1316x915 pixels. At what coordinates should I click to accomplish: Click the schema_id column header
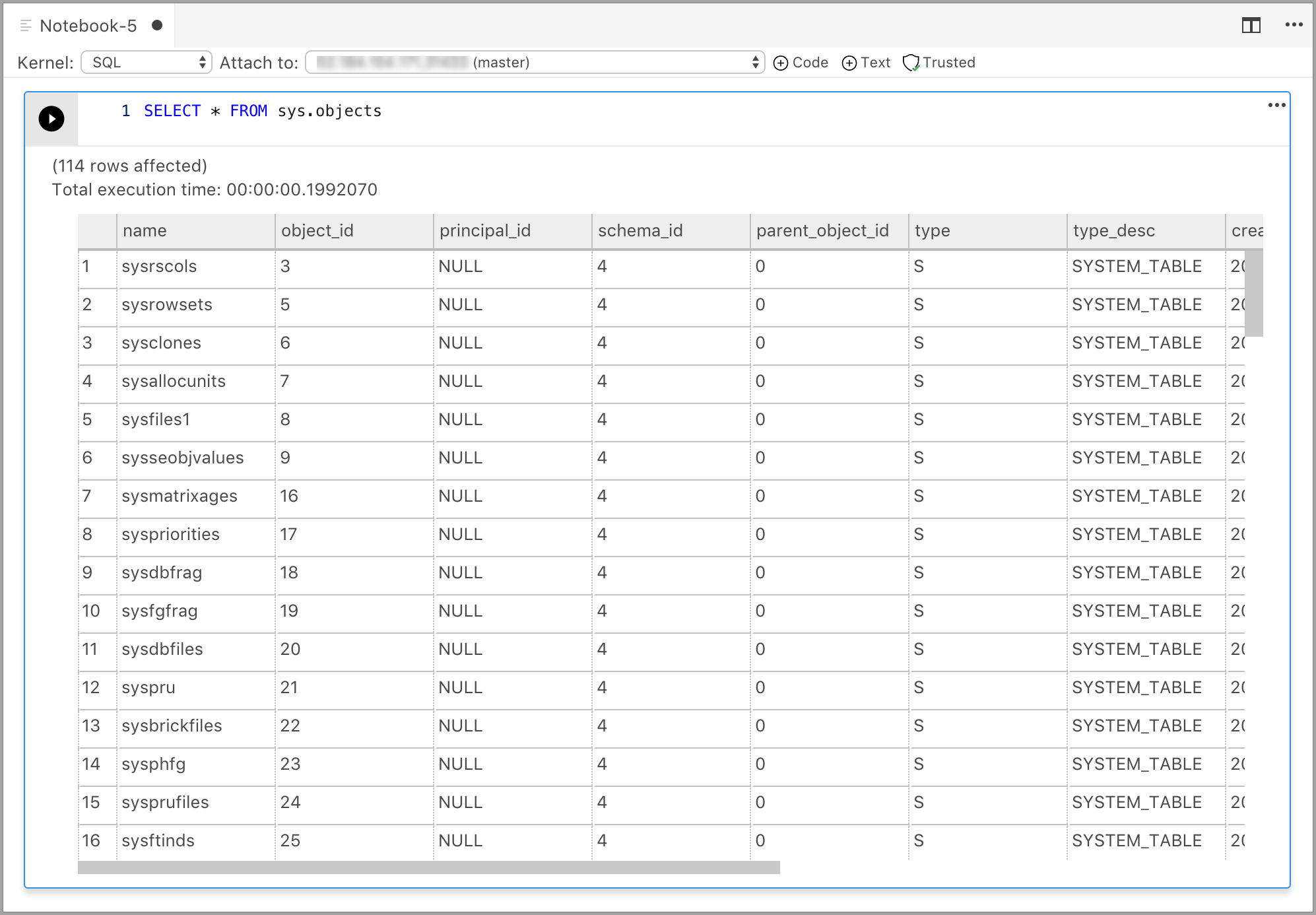tap(671, 231)
